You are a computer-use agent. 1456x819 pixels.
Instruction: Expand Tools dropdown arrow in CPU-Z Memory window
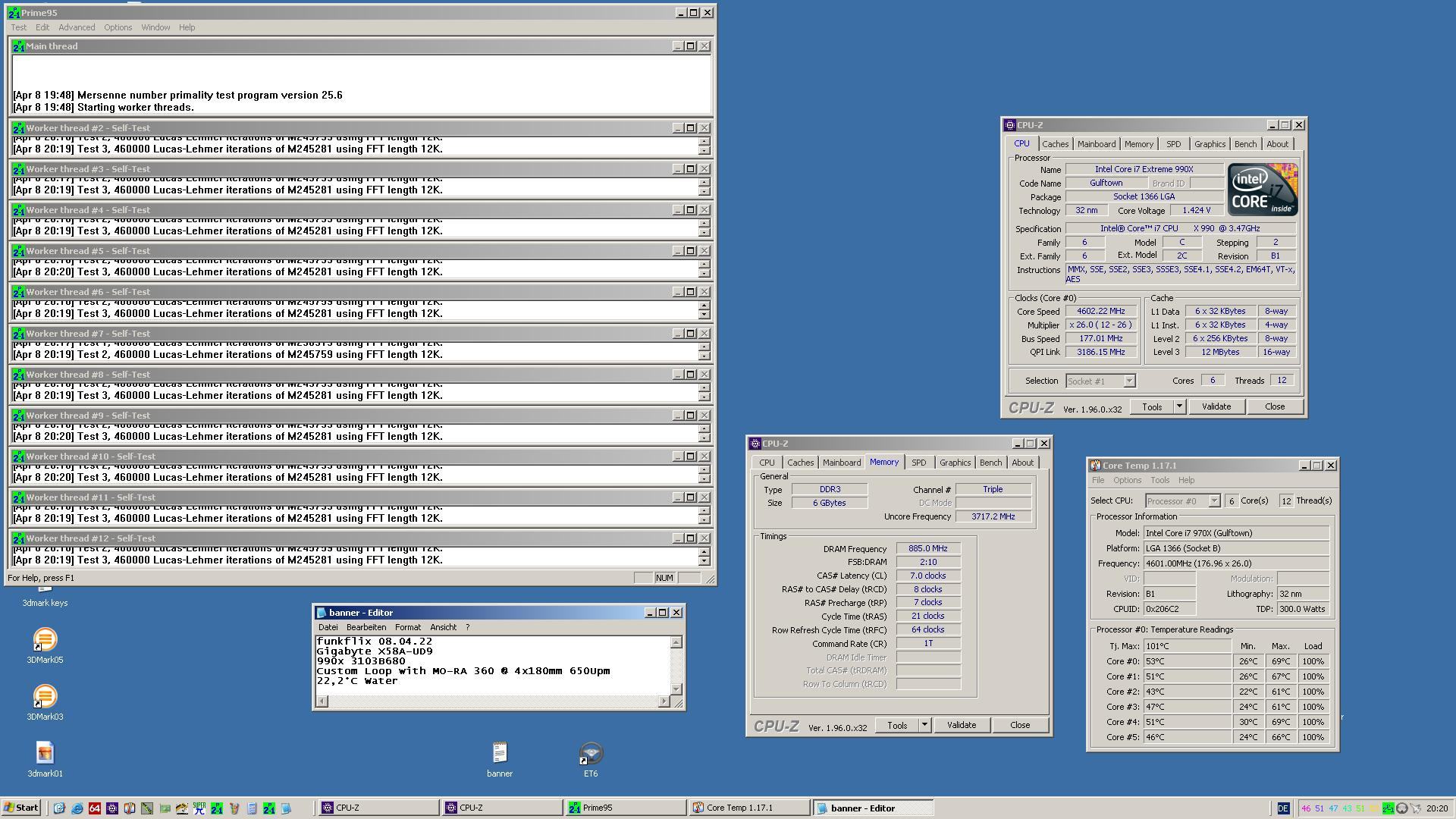(x=924, y=725)
